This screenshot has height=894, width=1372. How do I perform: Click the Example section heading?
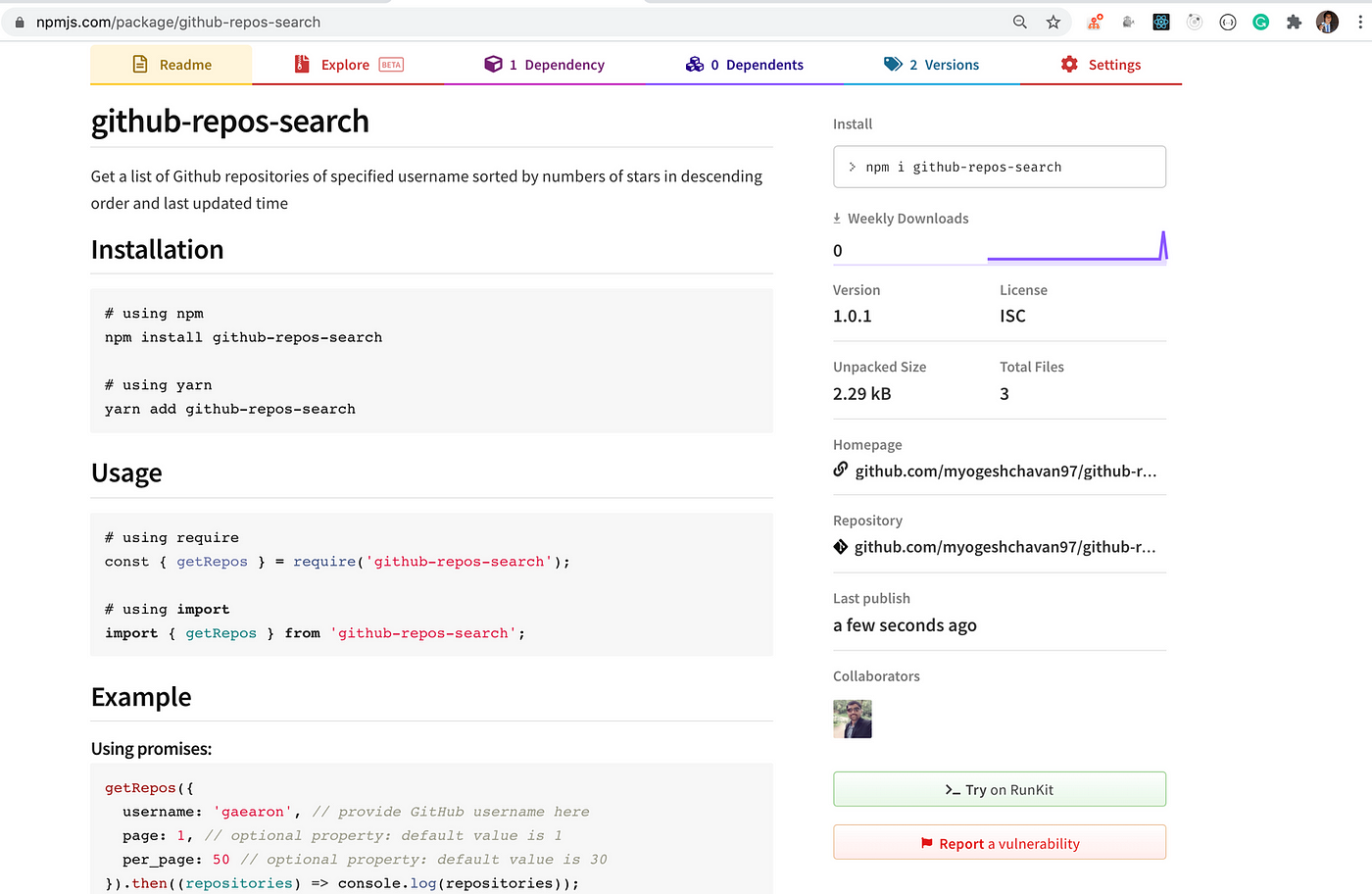[141, 697]
